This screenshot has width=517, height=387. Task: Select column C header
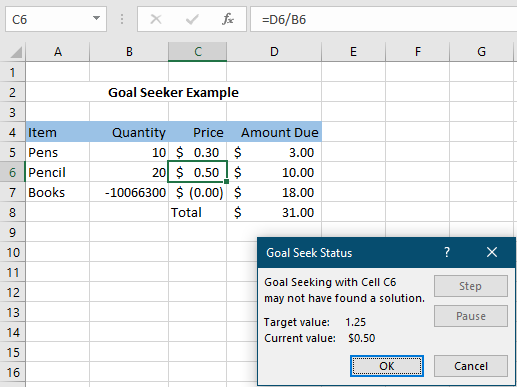tap(198, 52)
